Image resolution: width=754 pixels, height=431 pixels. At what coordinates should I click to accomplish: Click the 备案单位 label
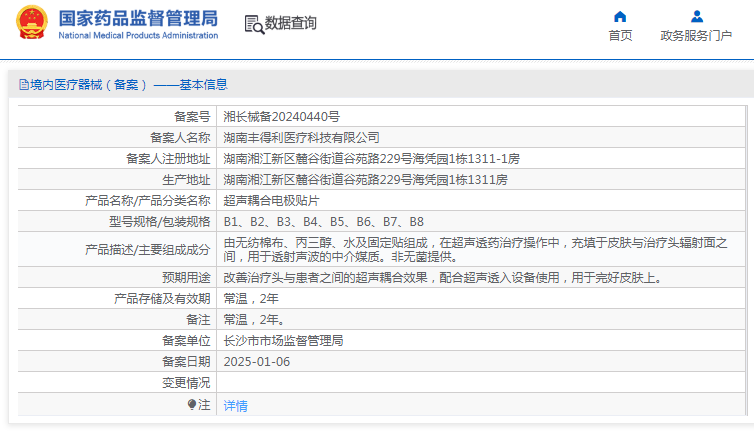[x=186, y=341]
